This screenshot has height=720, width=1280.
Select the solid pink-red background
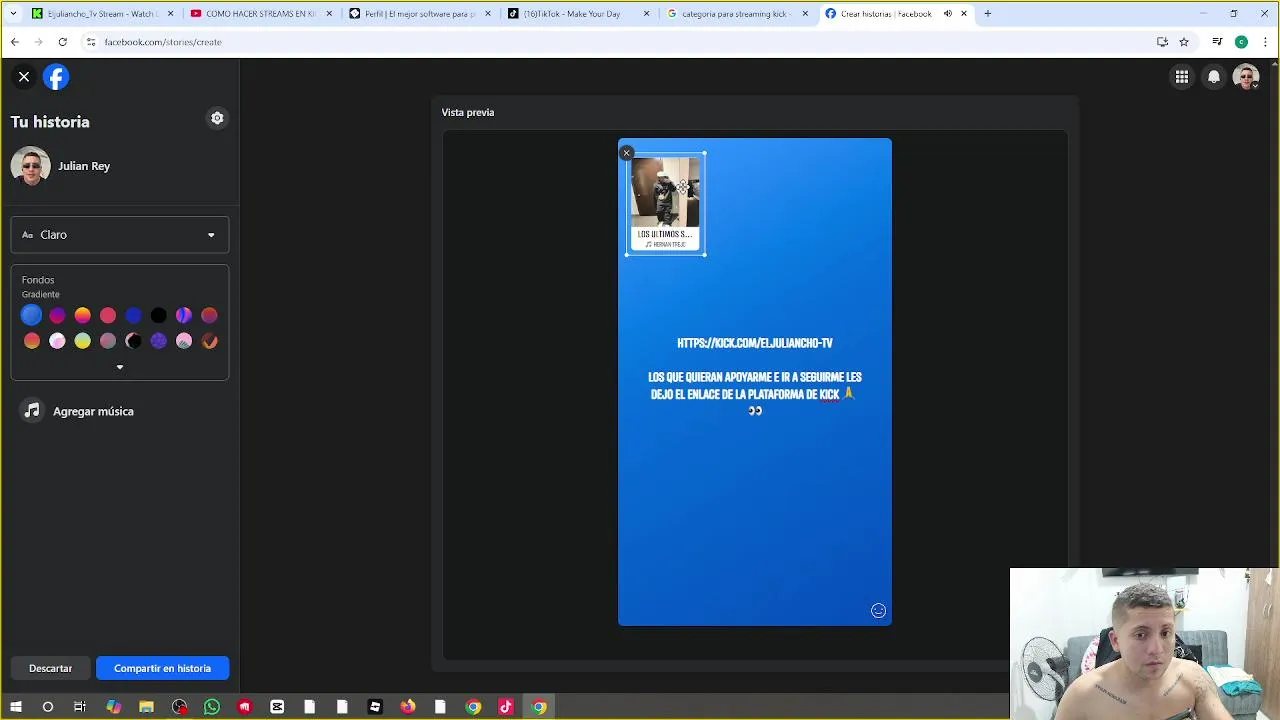pyautogui.click(x=108, y=315)
